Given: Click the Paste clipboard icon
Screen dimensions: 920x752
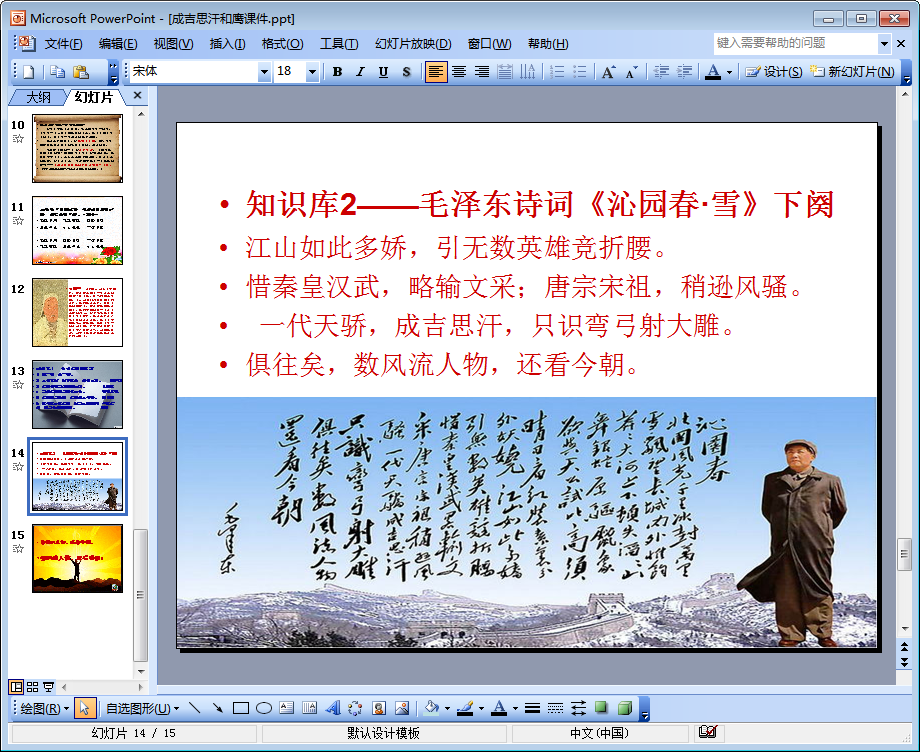Looking at the screenshot, I should 81,72.
